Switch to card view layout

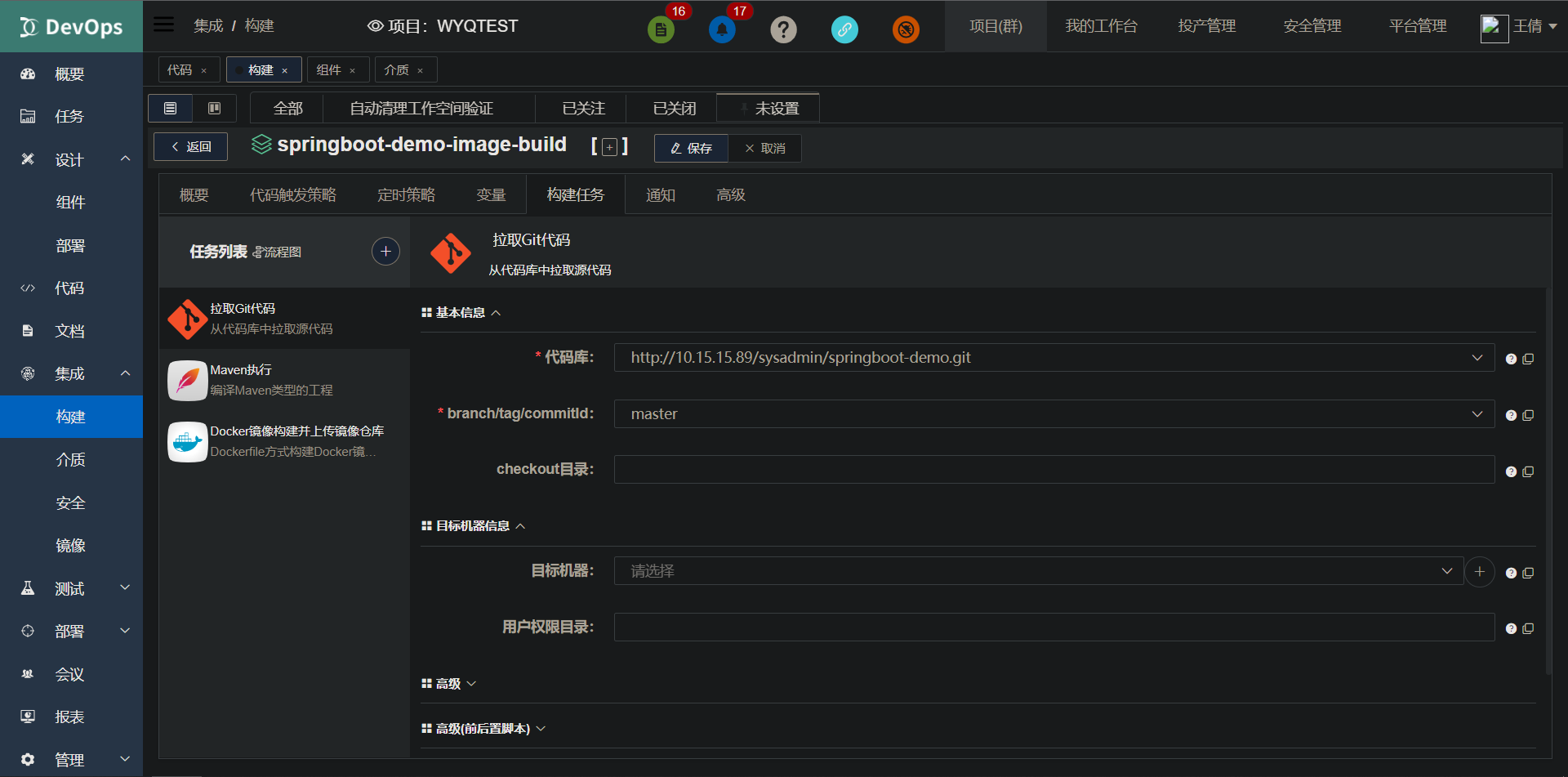(x=214, y=108)
